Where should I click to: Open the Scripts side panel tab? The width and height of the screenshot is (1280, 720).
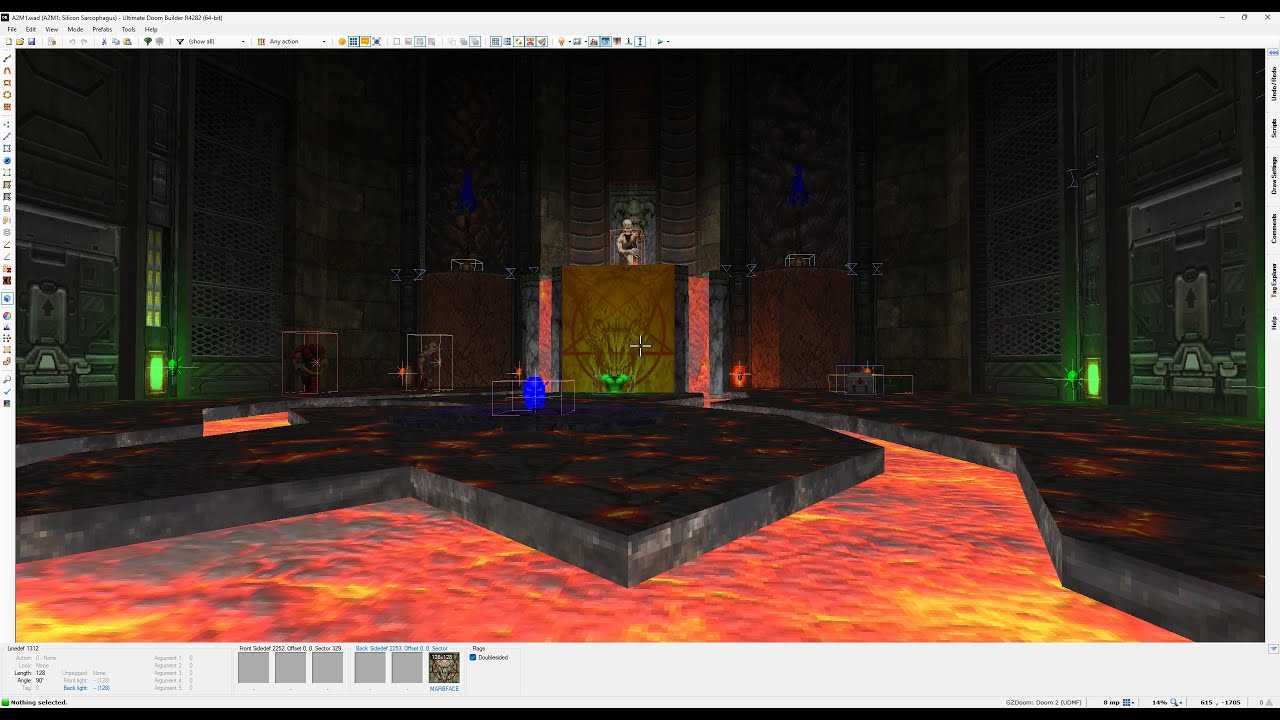pos(1274,128)
